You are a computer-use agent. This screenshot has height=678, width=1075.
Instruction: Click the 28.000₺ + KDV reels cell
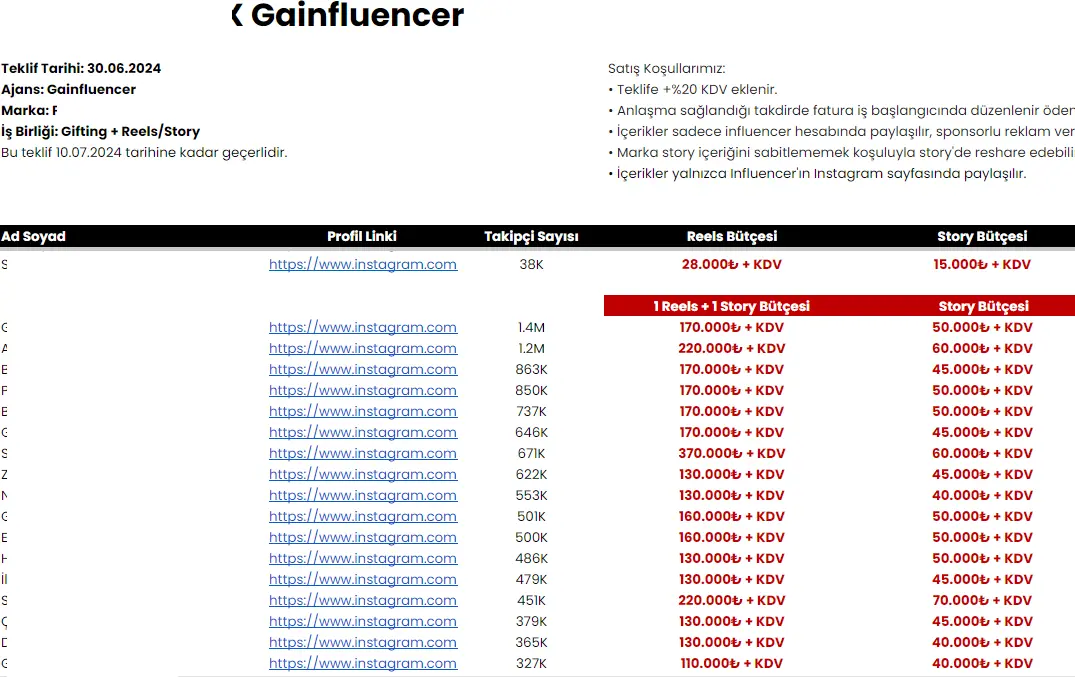732,265
